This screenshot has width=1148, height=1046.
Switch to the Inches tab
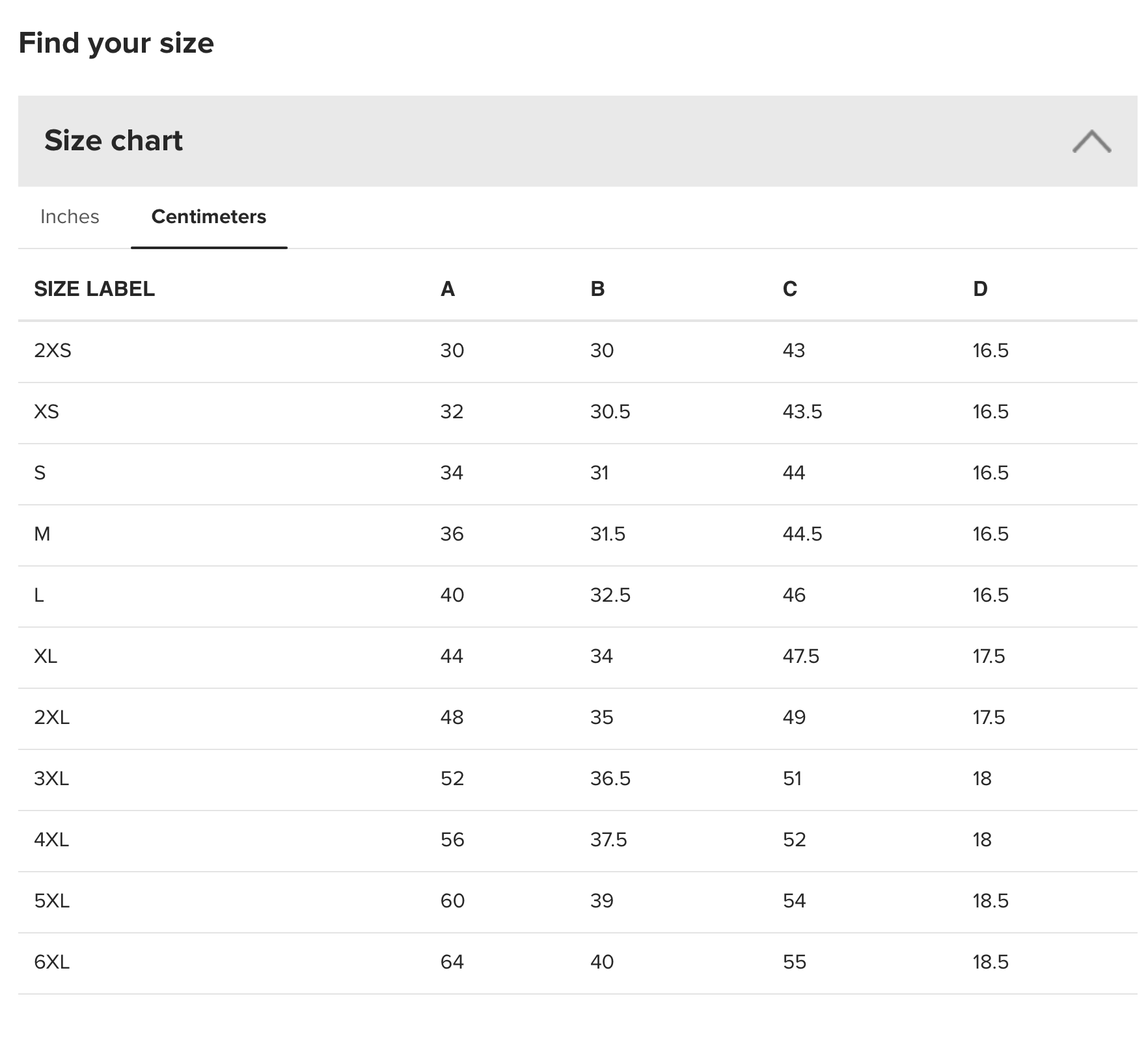point(70,217)
